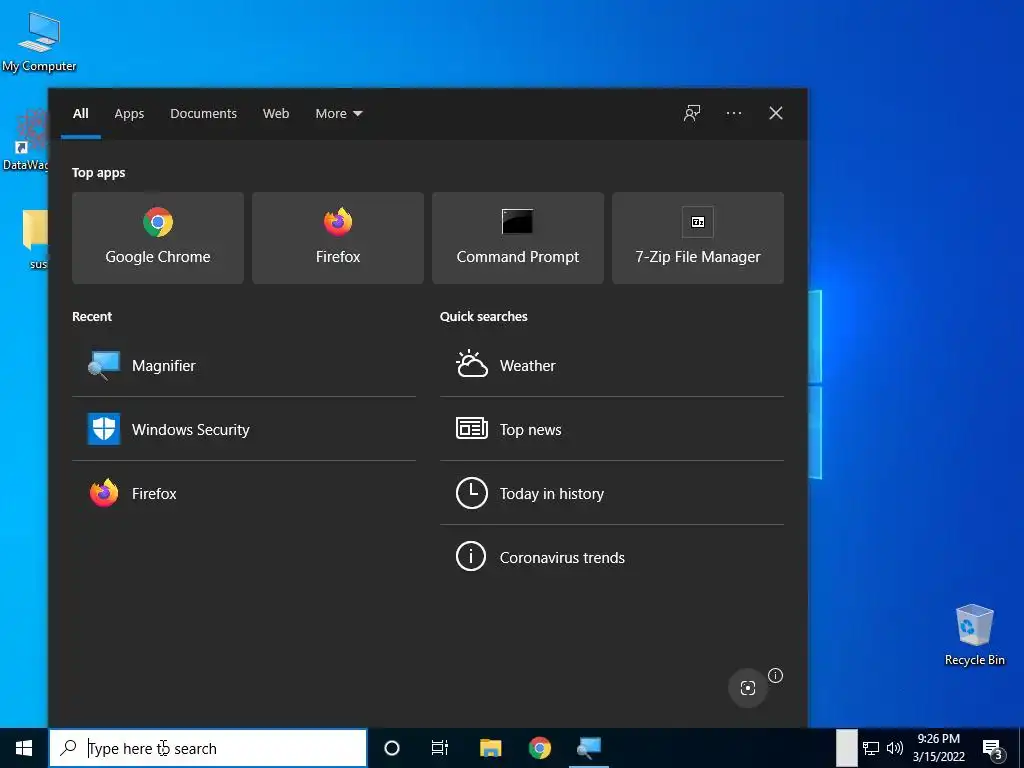Open Command Prompt tile

[x=518, y=238]
